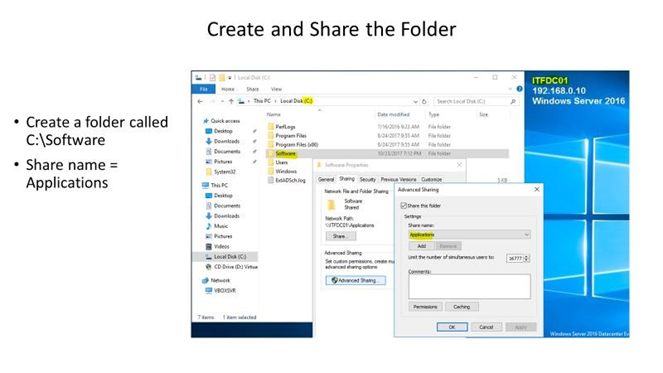Open the Videos folder in sidebar
The image size is (663, 373).
pyautogui.click(x=221, y=246)
